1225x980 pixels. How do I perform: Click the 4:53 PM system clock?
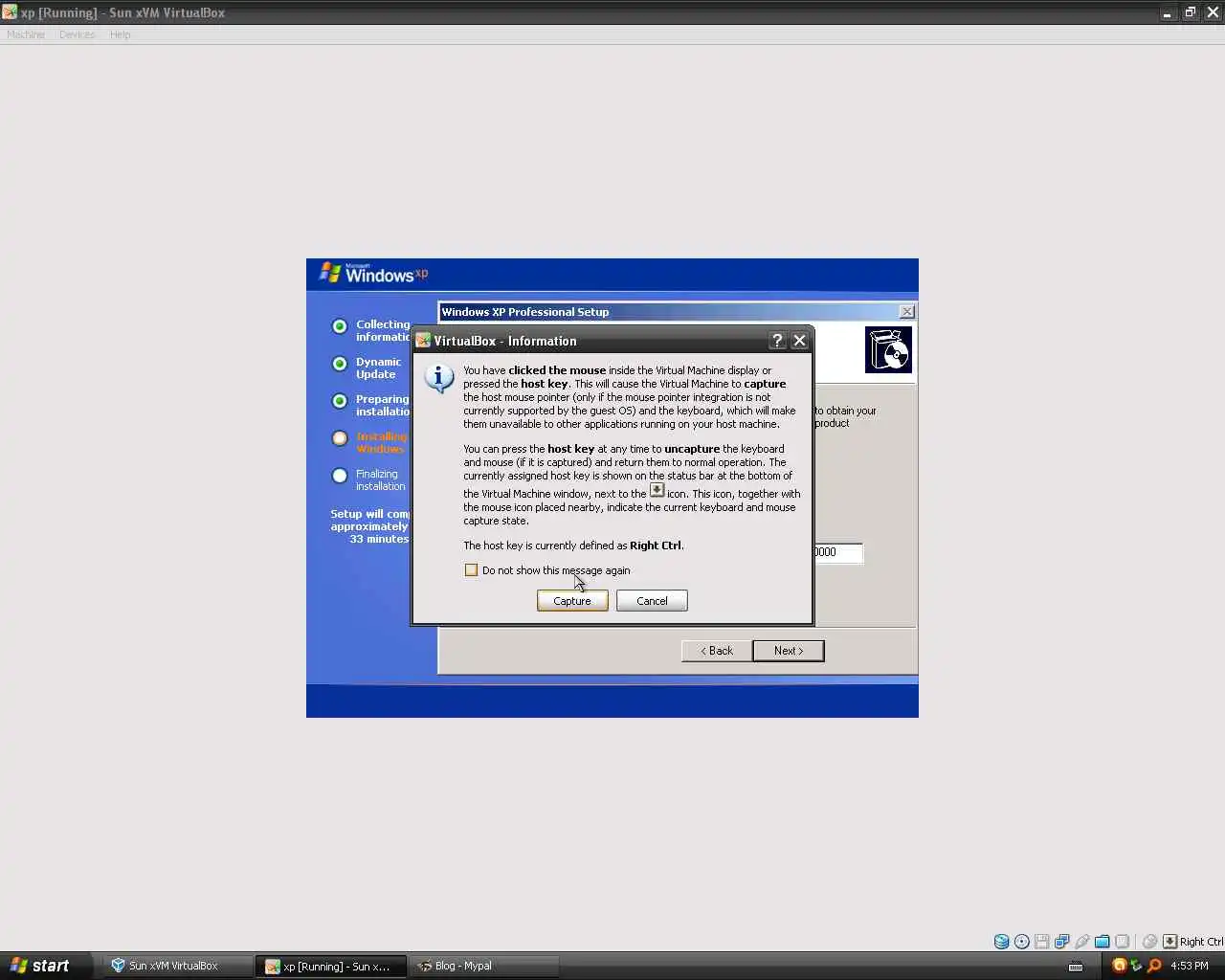(1190, 966)
